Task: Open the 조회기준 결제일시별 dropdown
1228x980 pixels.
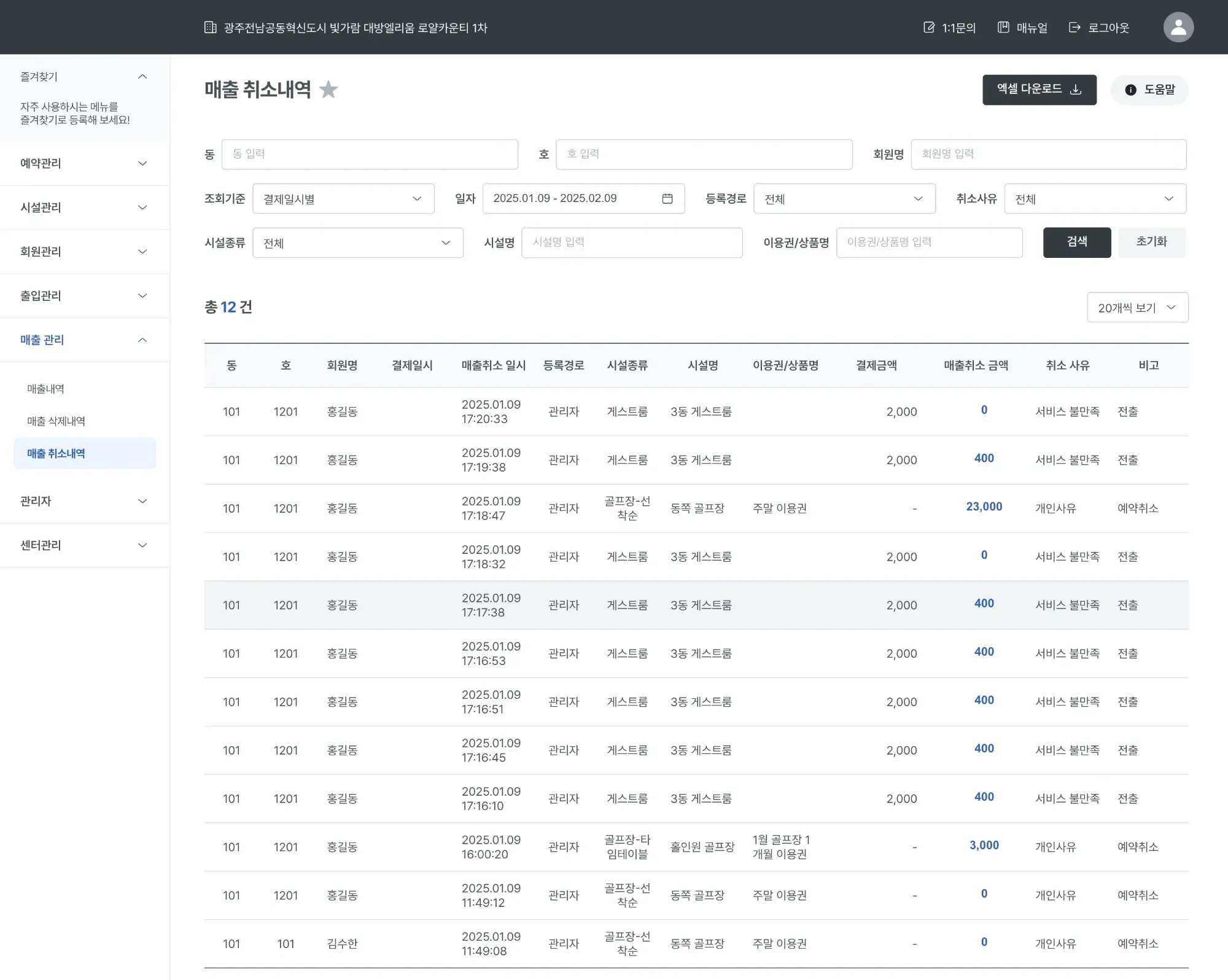Action: tap(343, 199)
